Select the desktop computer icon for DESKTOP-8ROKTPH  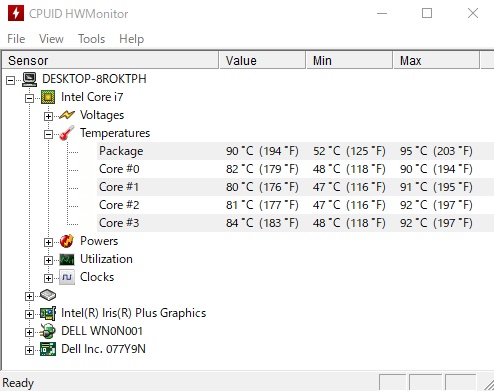29,79
